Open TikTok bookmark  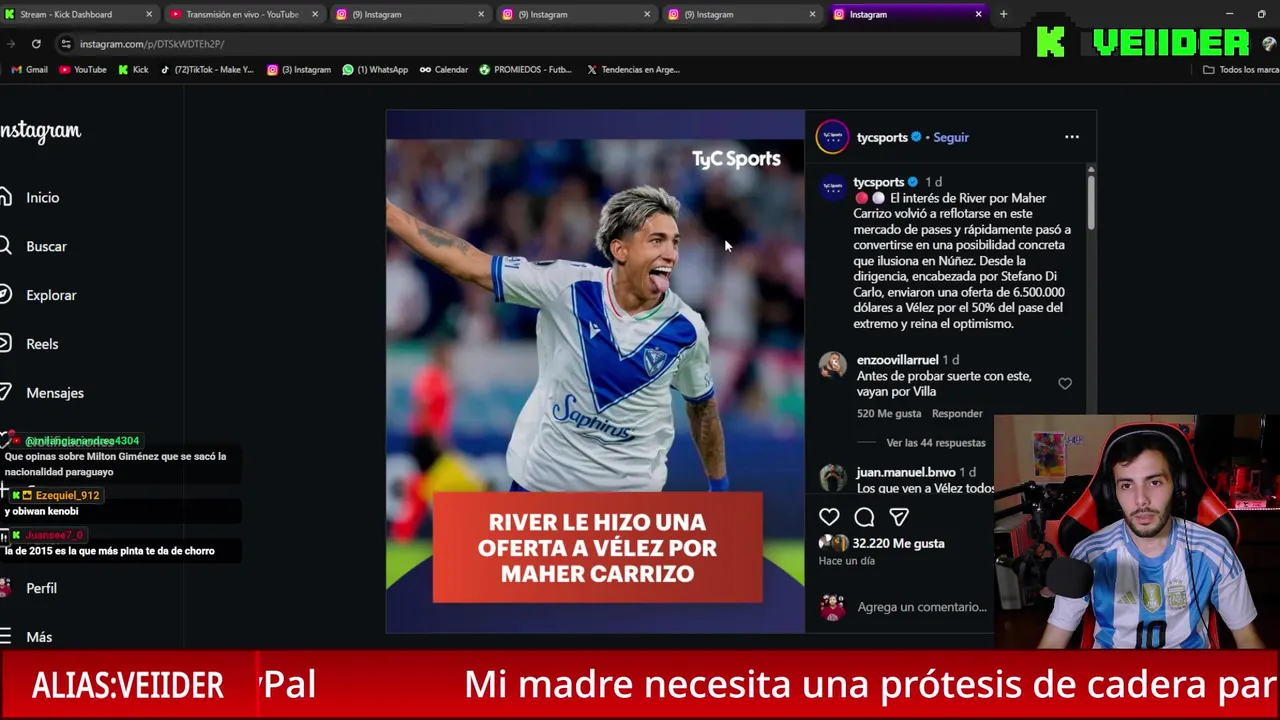click(x=207, y=70)
